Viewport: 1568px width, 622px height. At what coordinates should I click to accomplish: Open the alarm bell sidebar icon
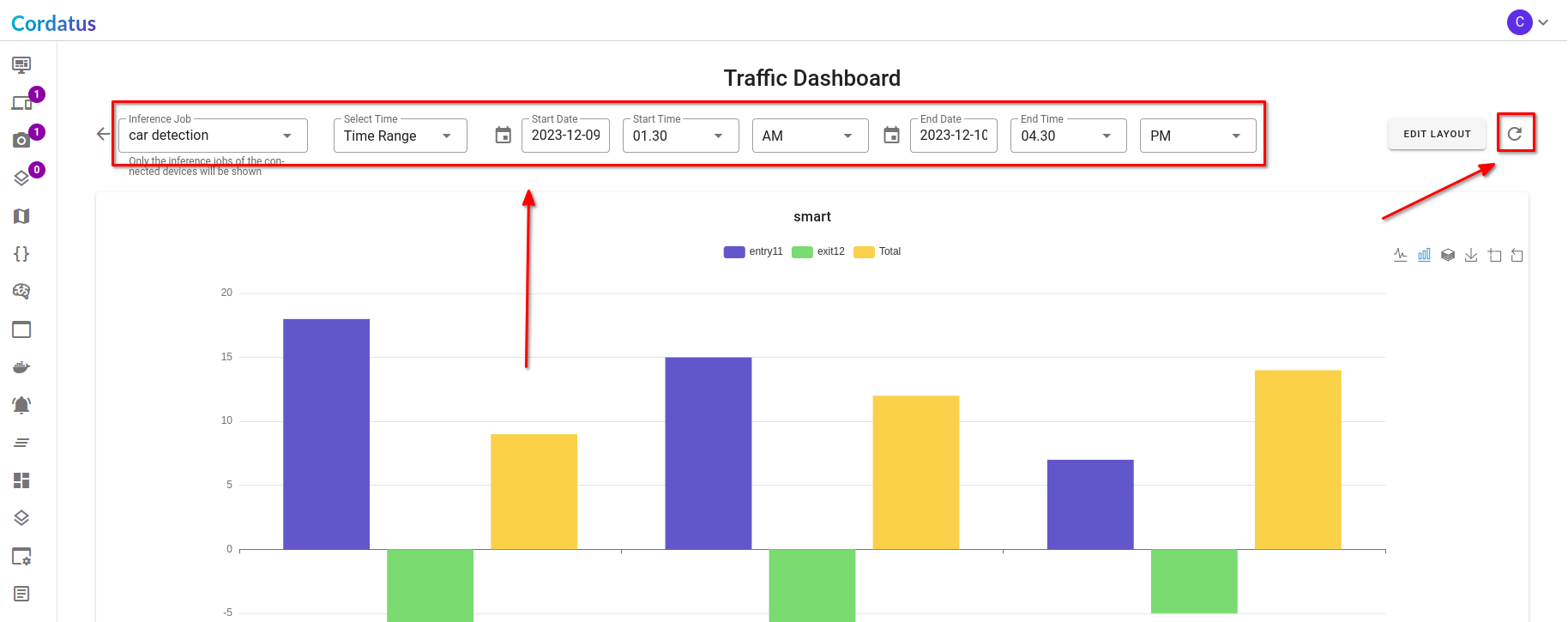click(x=21, y=405)
